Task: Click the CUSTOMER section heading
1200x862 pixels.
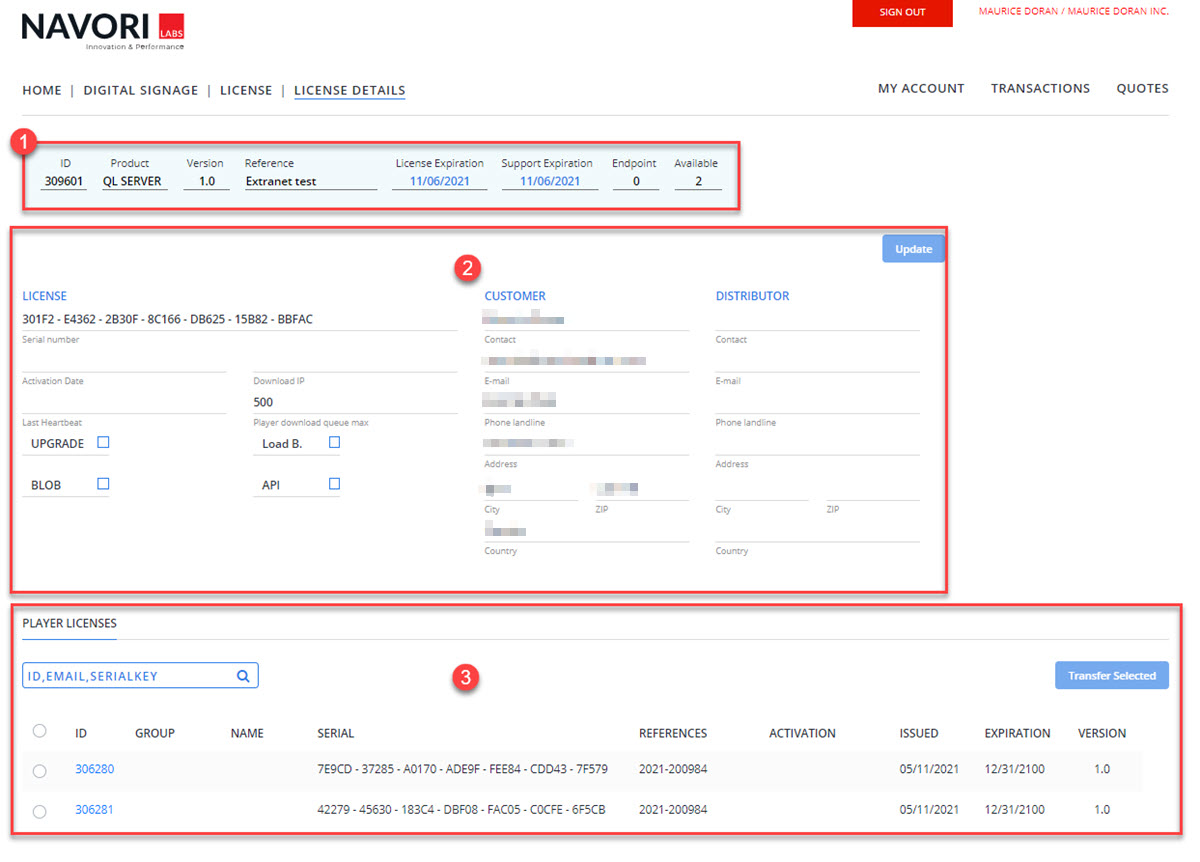Action: 515,296
